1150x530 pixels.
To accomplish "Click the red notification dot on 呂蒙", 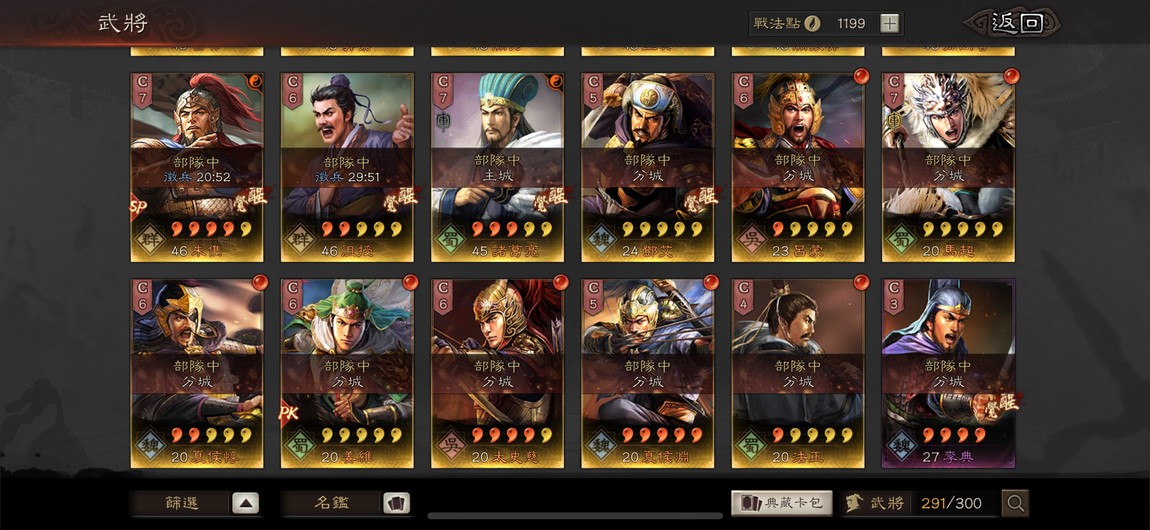I will coord(861,76).
